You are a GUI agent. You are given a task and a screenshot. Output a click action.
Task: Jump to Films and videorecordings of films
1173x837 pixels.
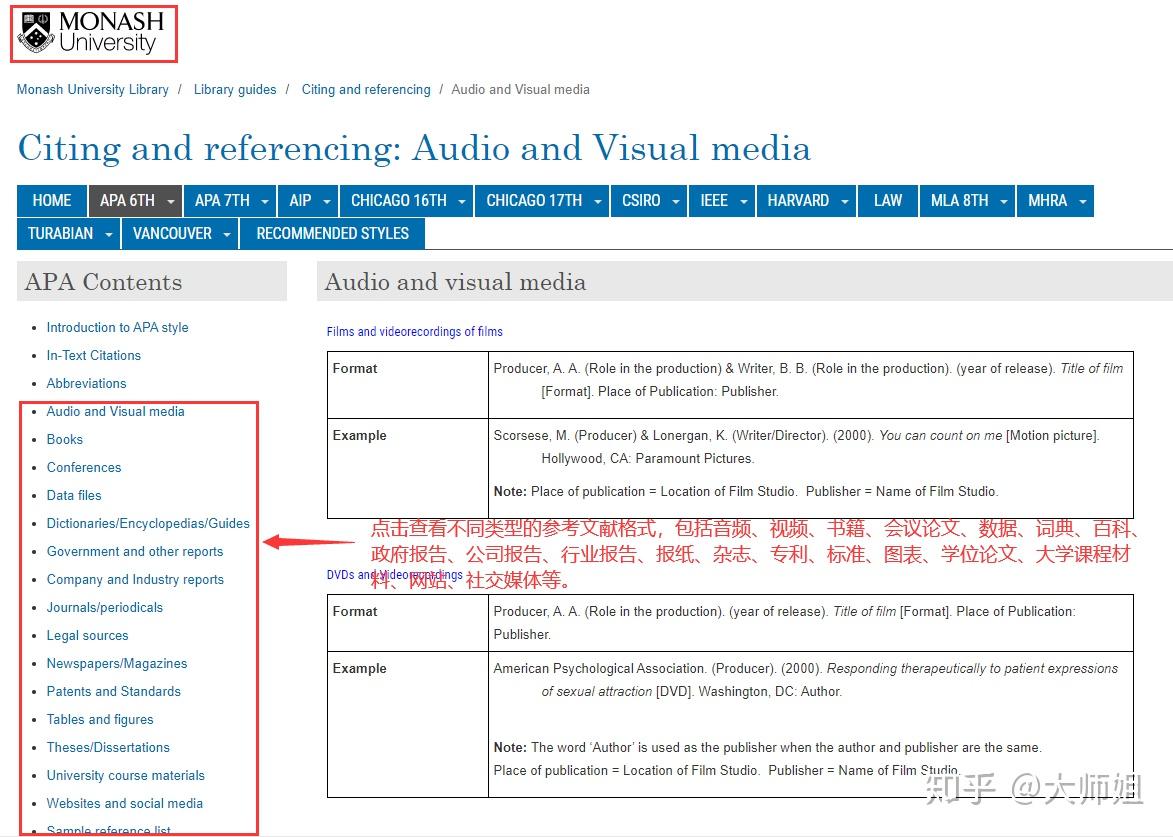(x=414, y=331)
